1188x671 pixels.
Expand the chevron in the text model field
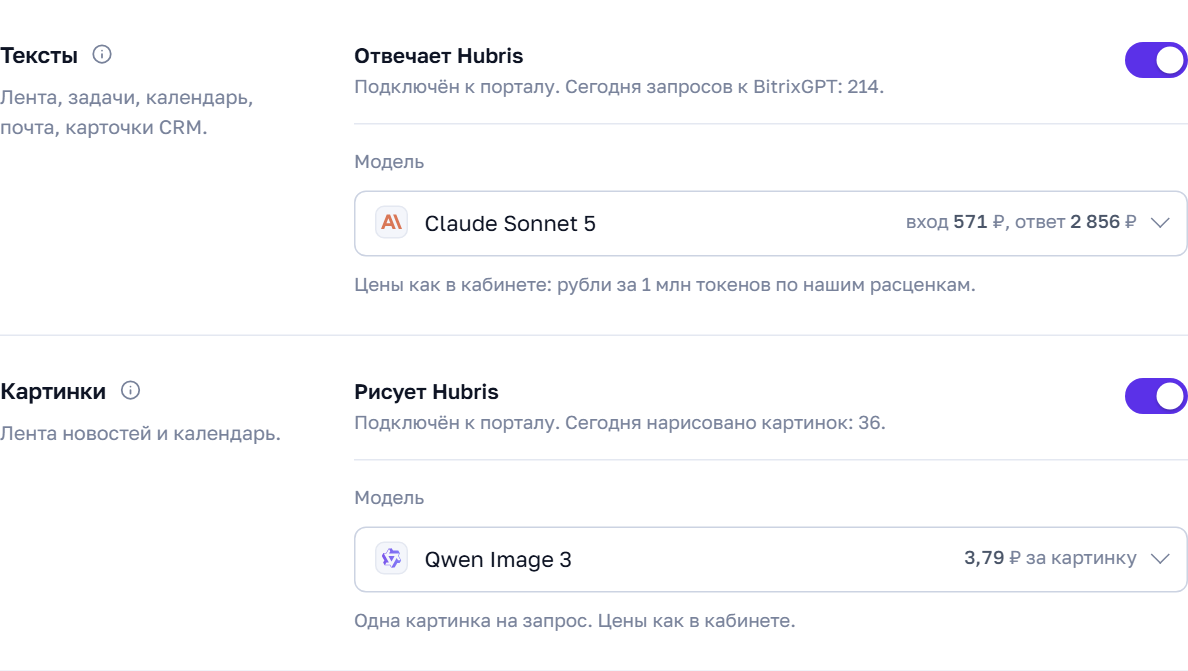tap(1160, 223)
